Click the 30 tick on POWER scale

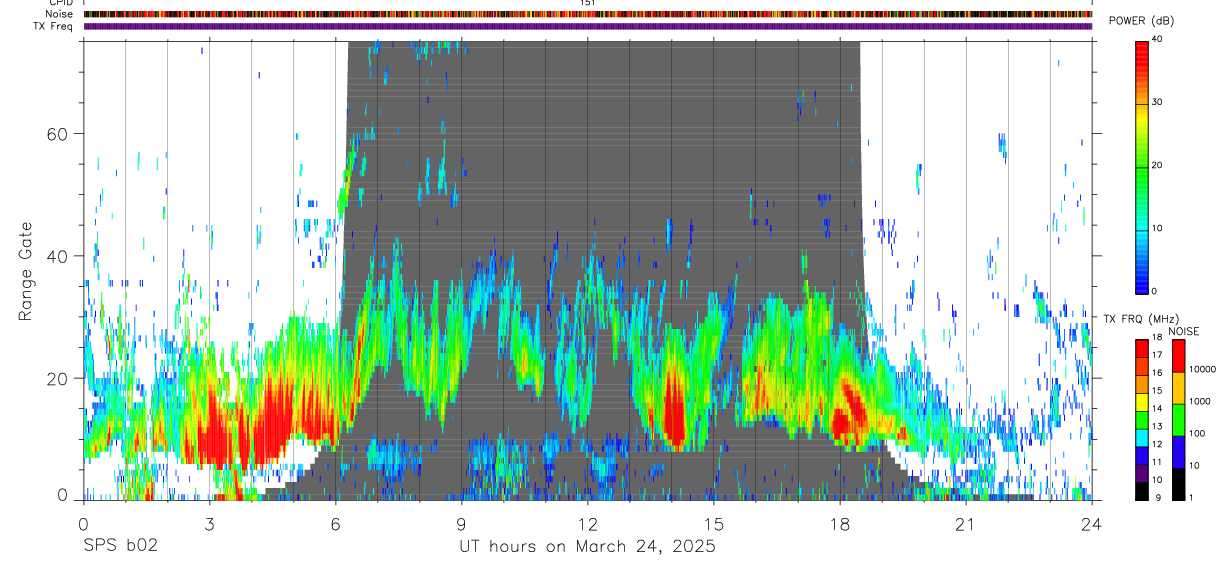click(1157, 102)
